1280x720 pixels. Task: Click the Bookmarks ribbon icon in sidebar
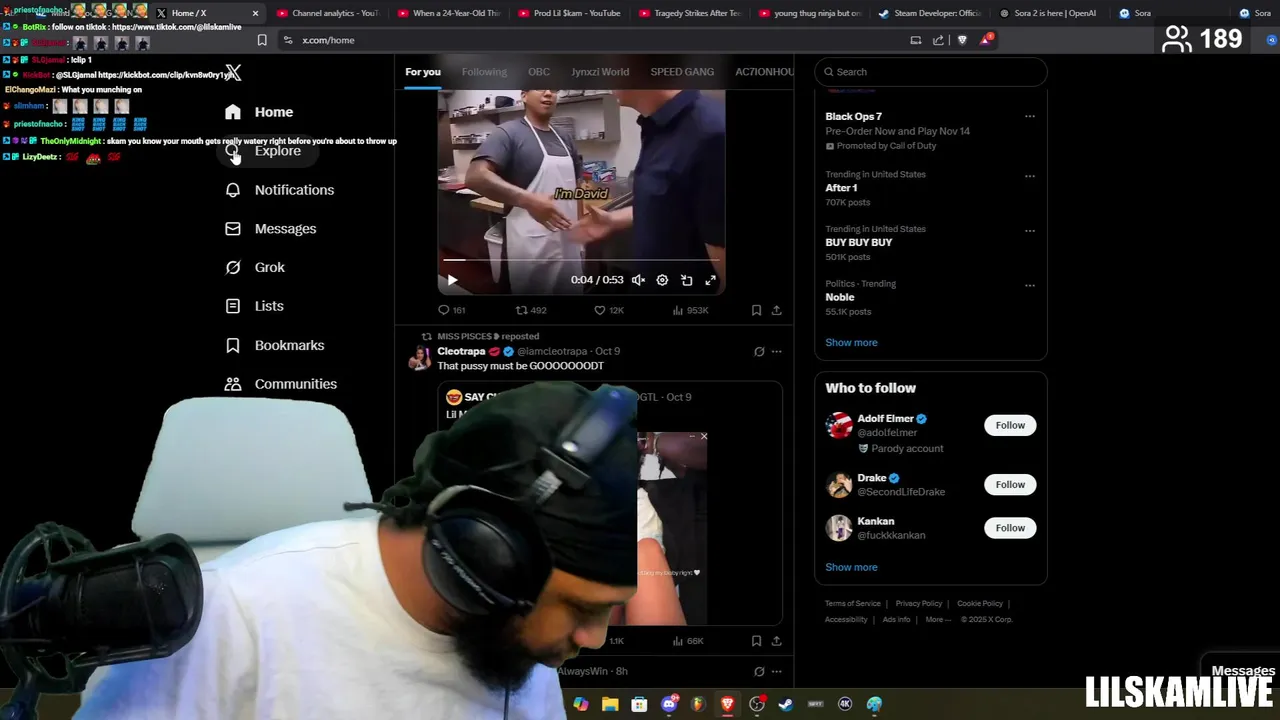pyautogui.click(x=233, y=345)
